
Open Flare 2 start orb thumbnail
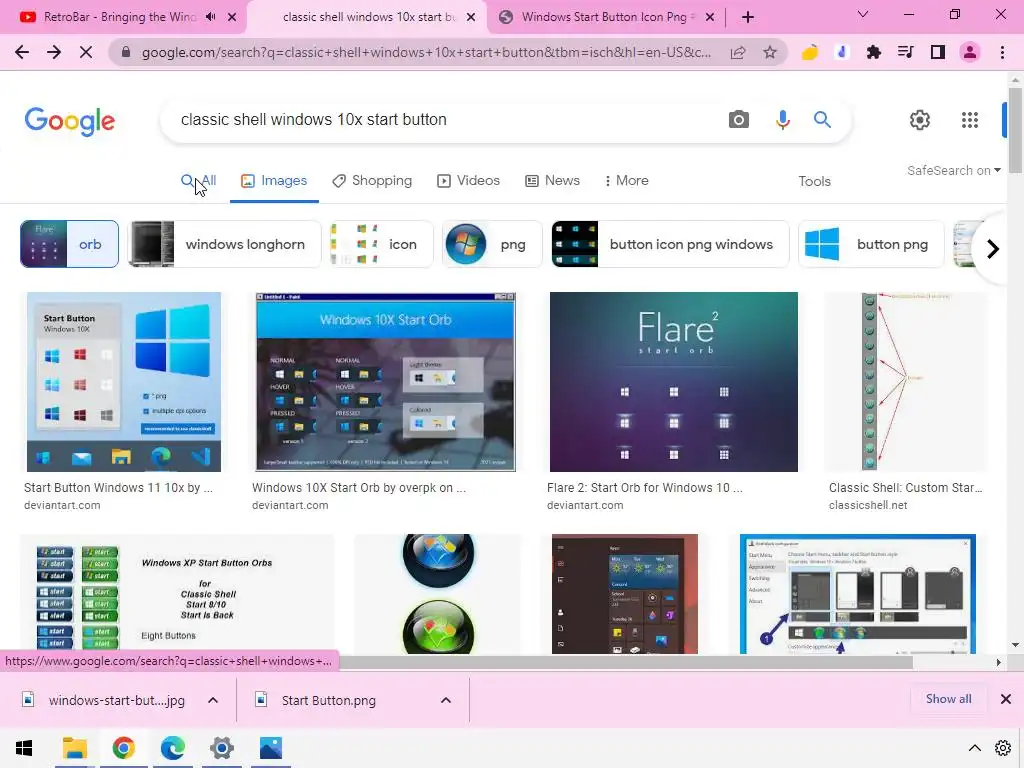pos(673,382)
